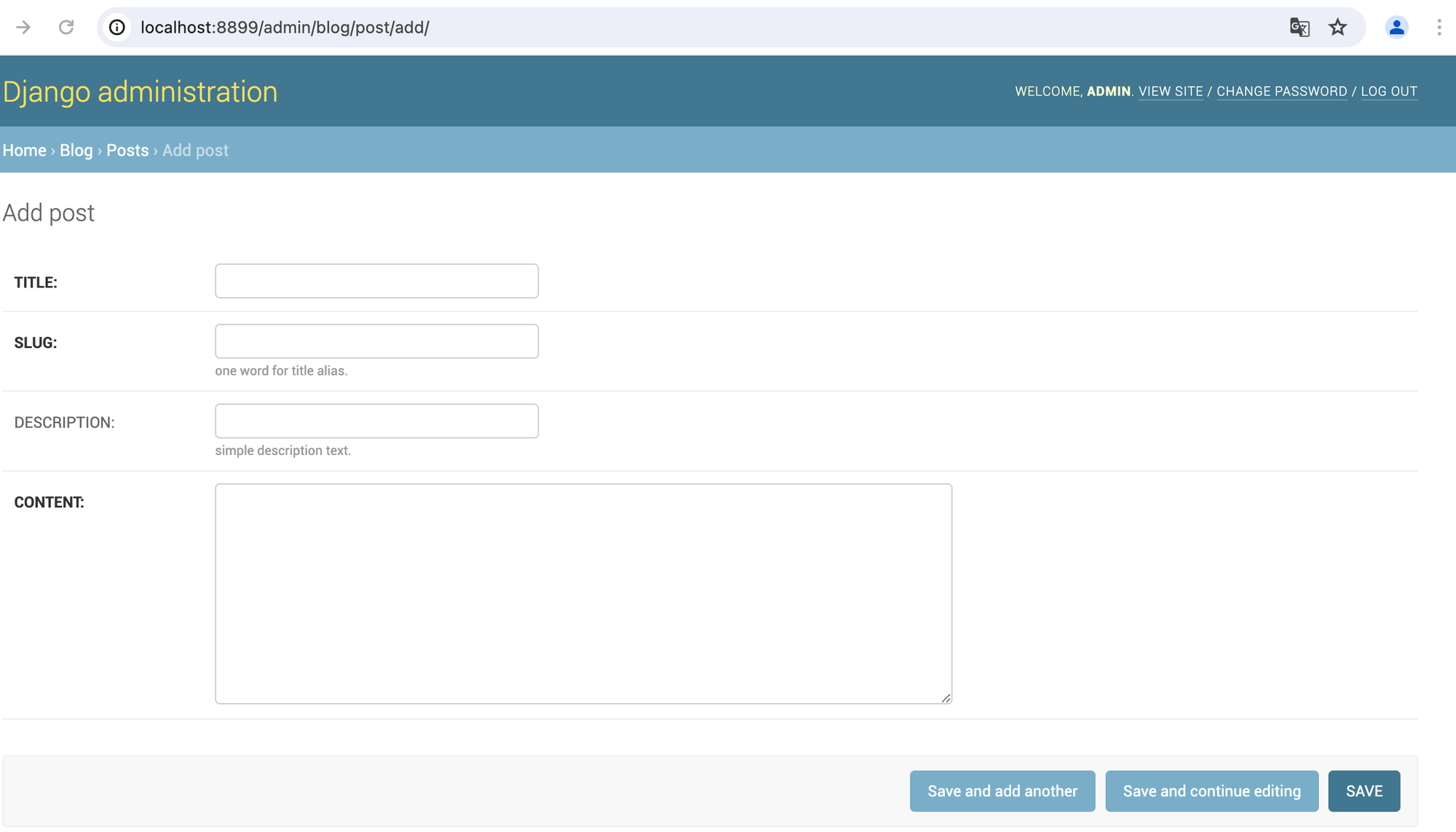Focus the Description input box
The height and width of the screenshot is (832, 1456).
coord(376,421)
